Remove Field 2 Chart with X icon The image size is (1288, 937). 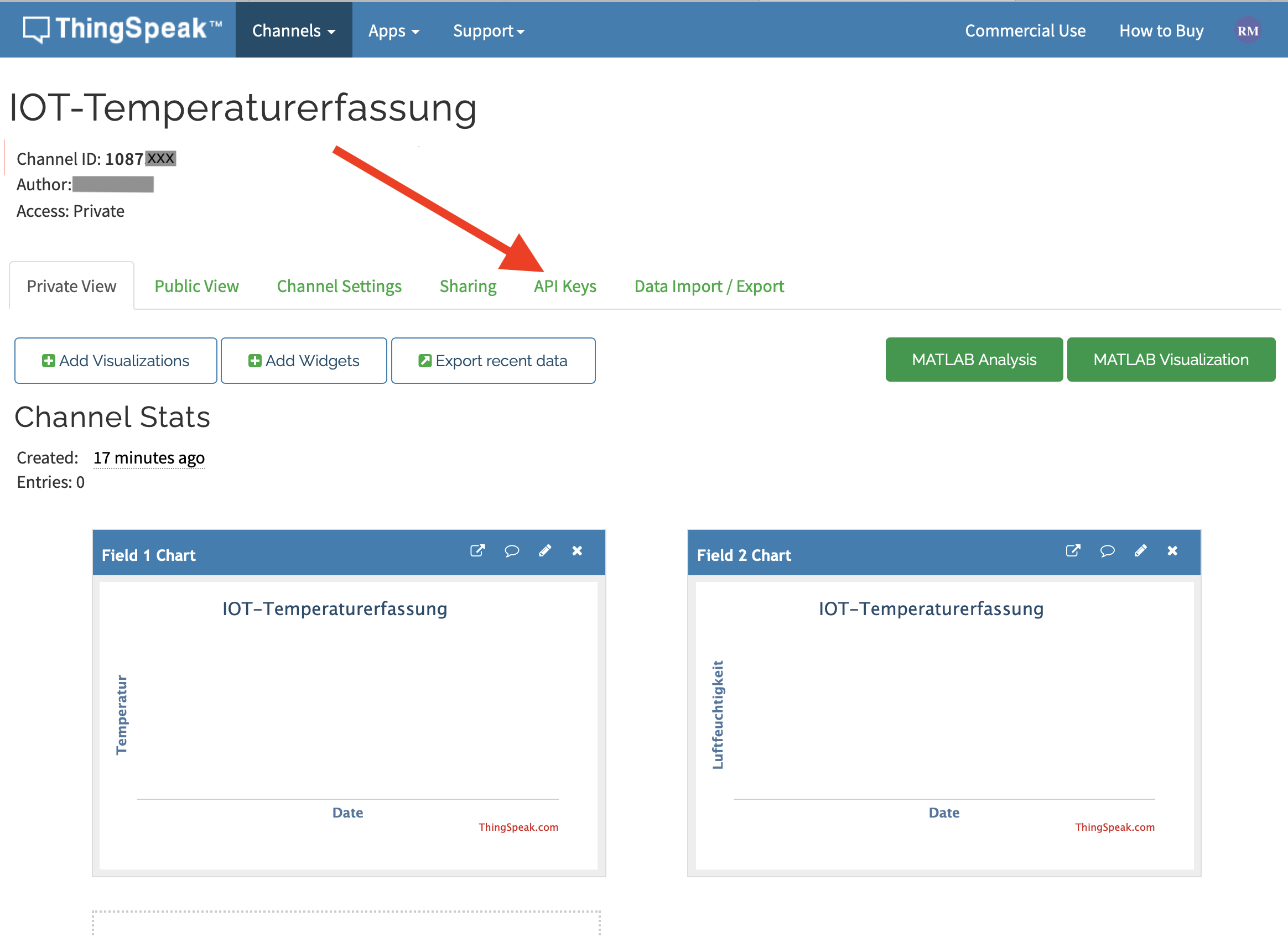coord(1172,550)
